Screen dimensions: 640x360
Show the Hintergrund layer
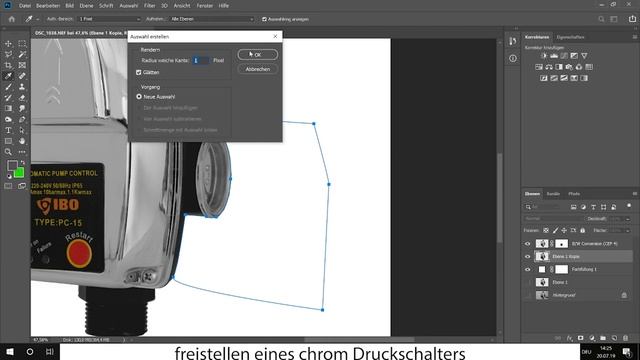[527, 295]
